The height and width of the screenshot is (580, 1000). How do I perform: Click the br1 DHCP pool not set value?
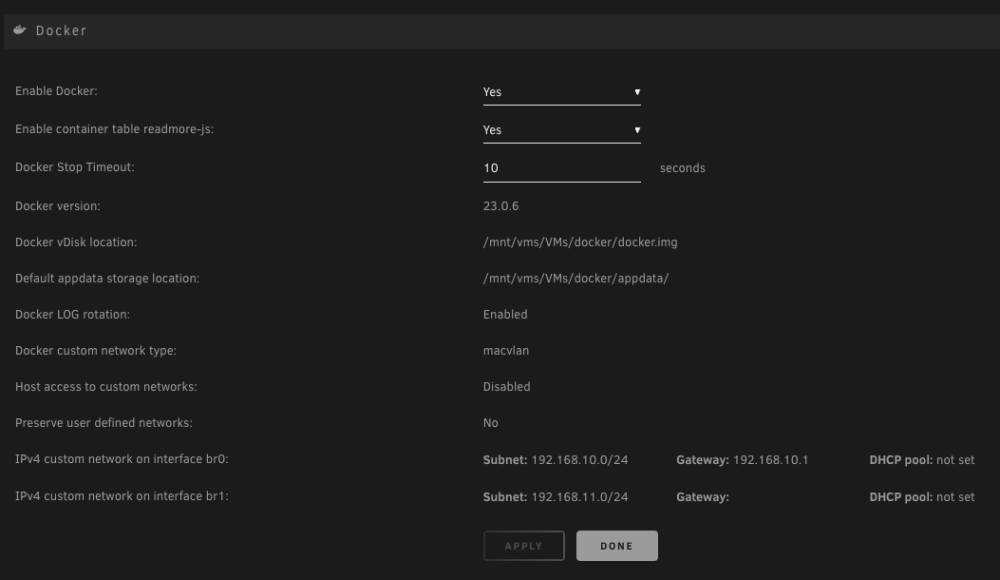click(955, 497)
